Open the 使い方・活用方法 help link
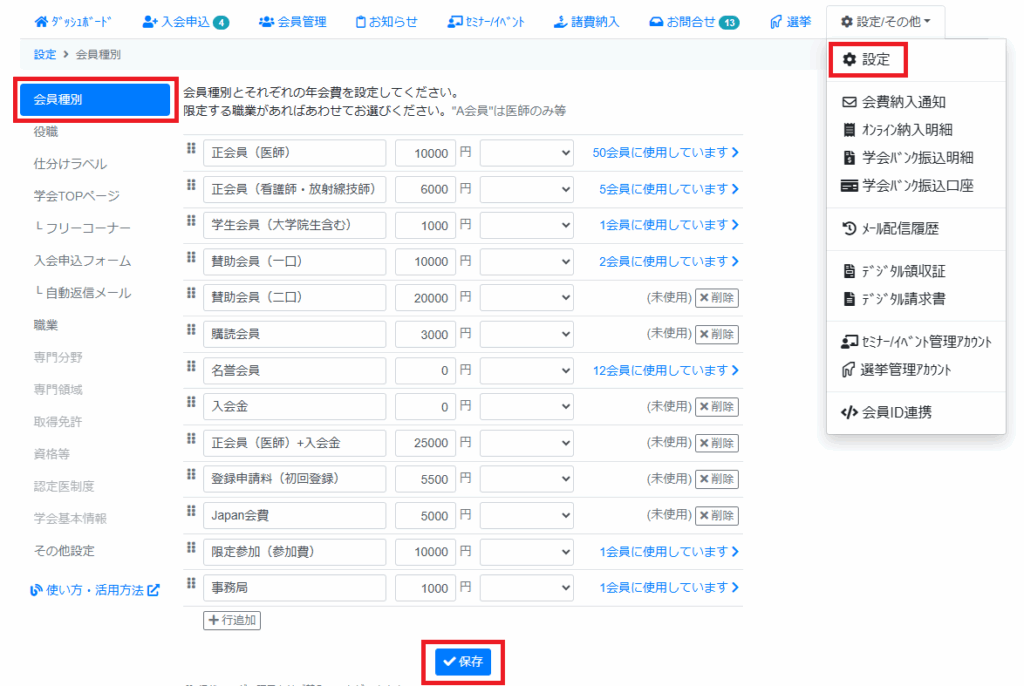The image size is (1024, 686). (96, 590)
